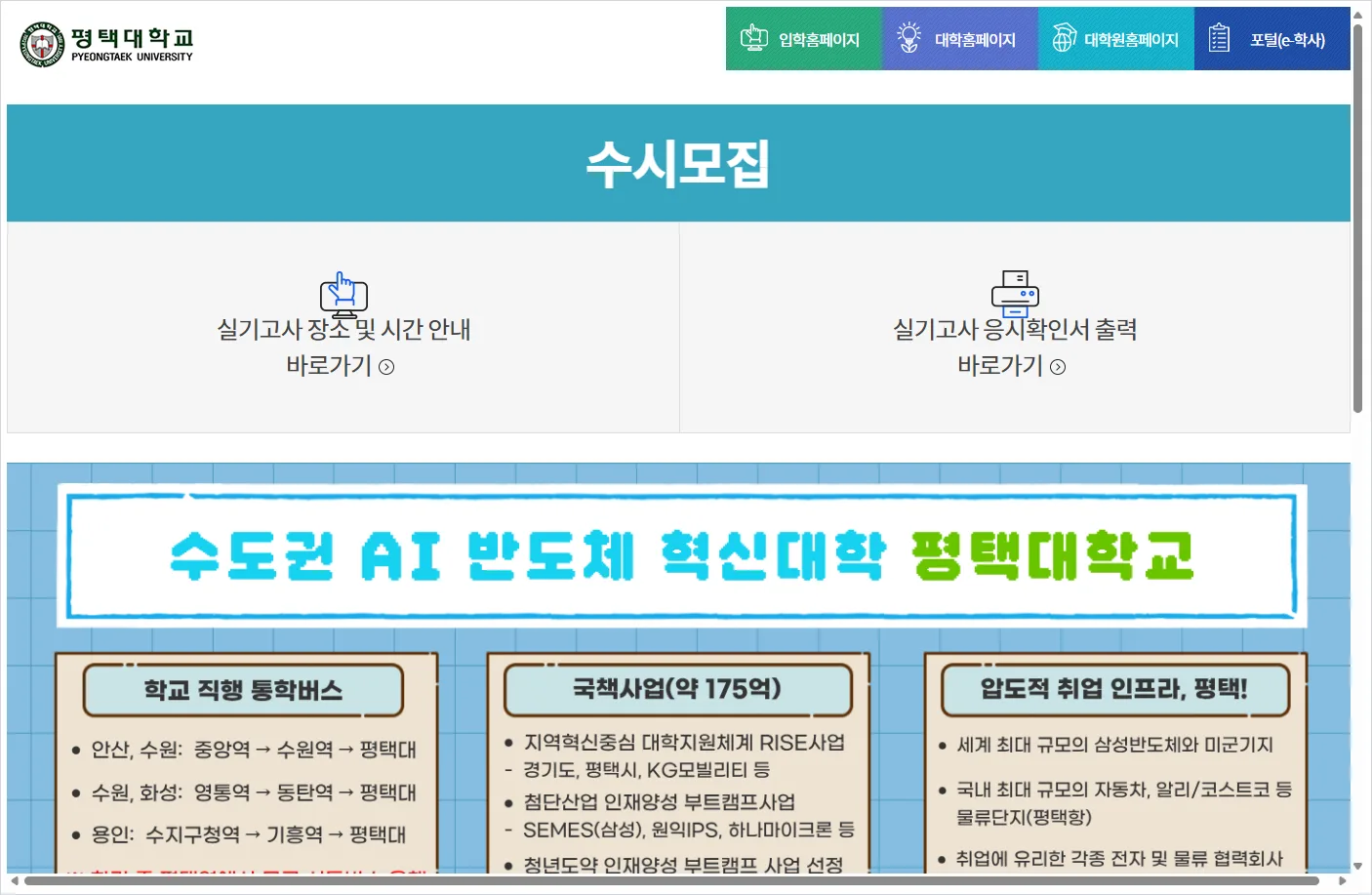Click the printer icon above 실기고사 응시확인서 출력

point(1015,294)
